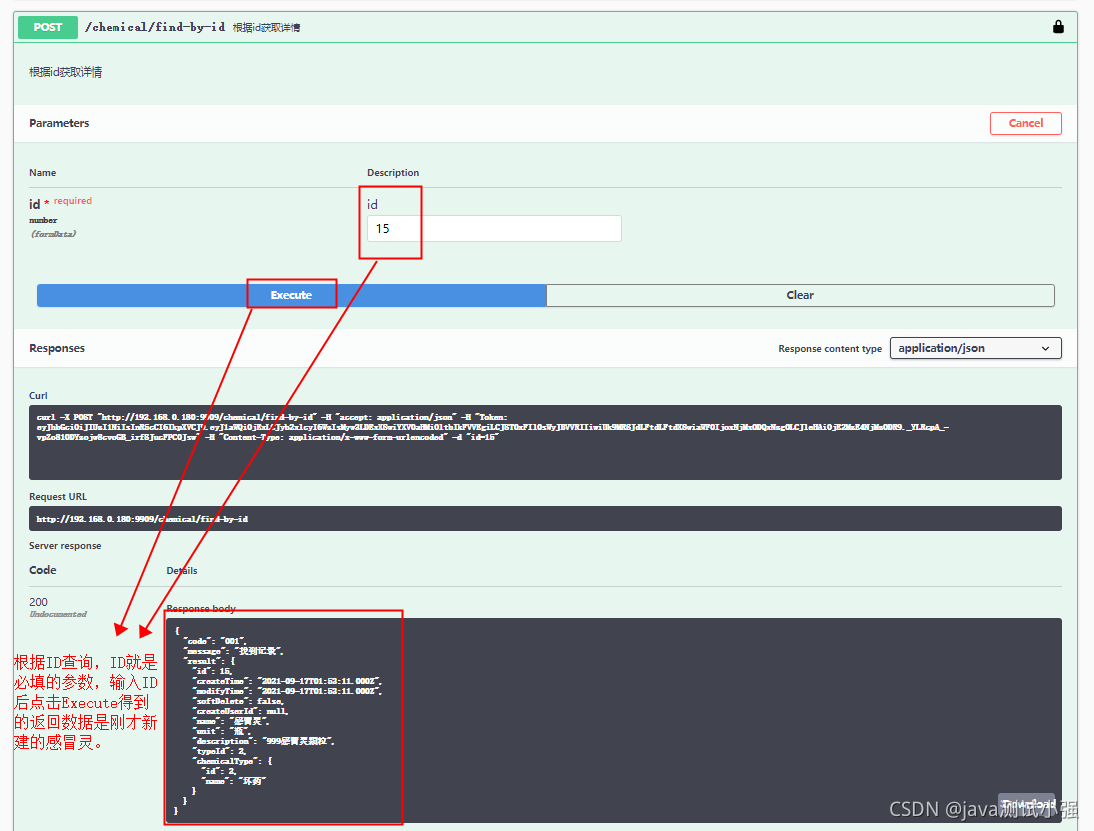Click the Description column header
Image resolution: width=1094 pixels, height=831 pixels.
(393, 173)
